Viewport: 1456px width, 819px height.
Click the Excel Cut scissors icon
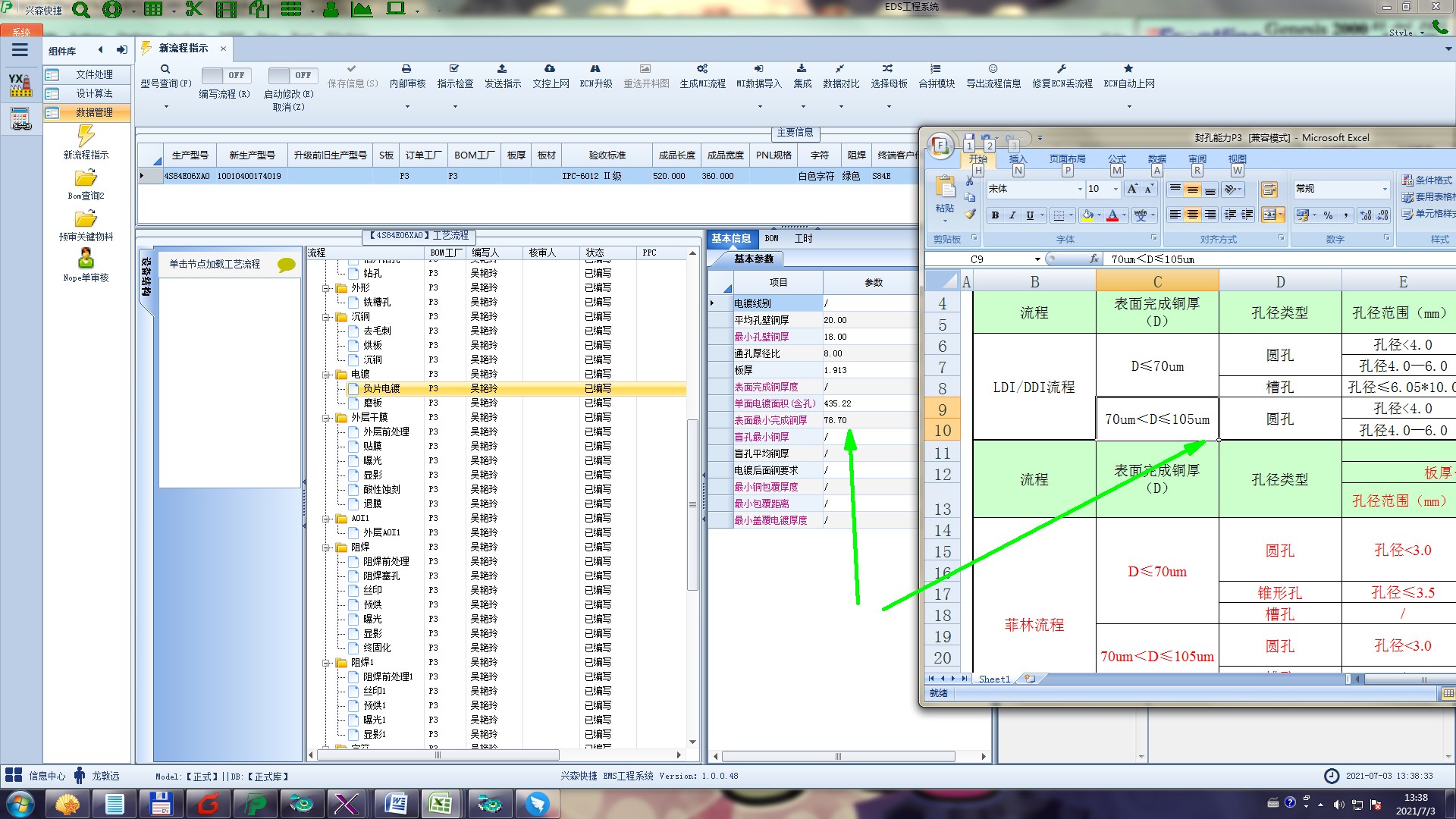(970, 181)
